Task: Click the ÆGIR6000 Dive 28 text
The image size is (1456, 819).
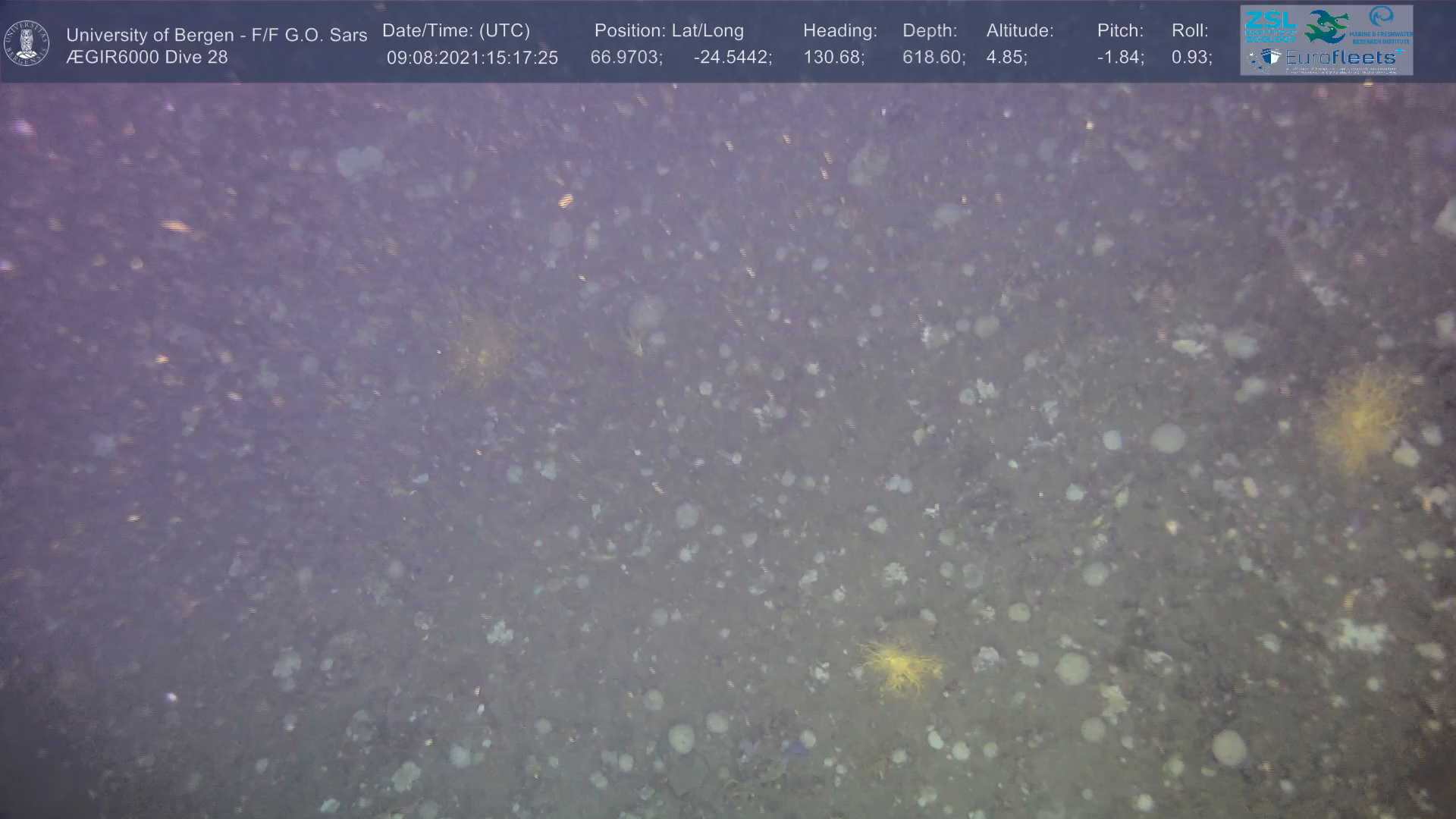Action: [146, 58]
